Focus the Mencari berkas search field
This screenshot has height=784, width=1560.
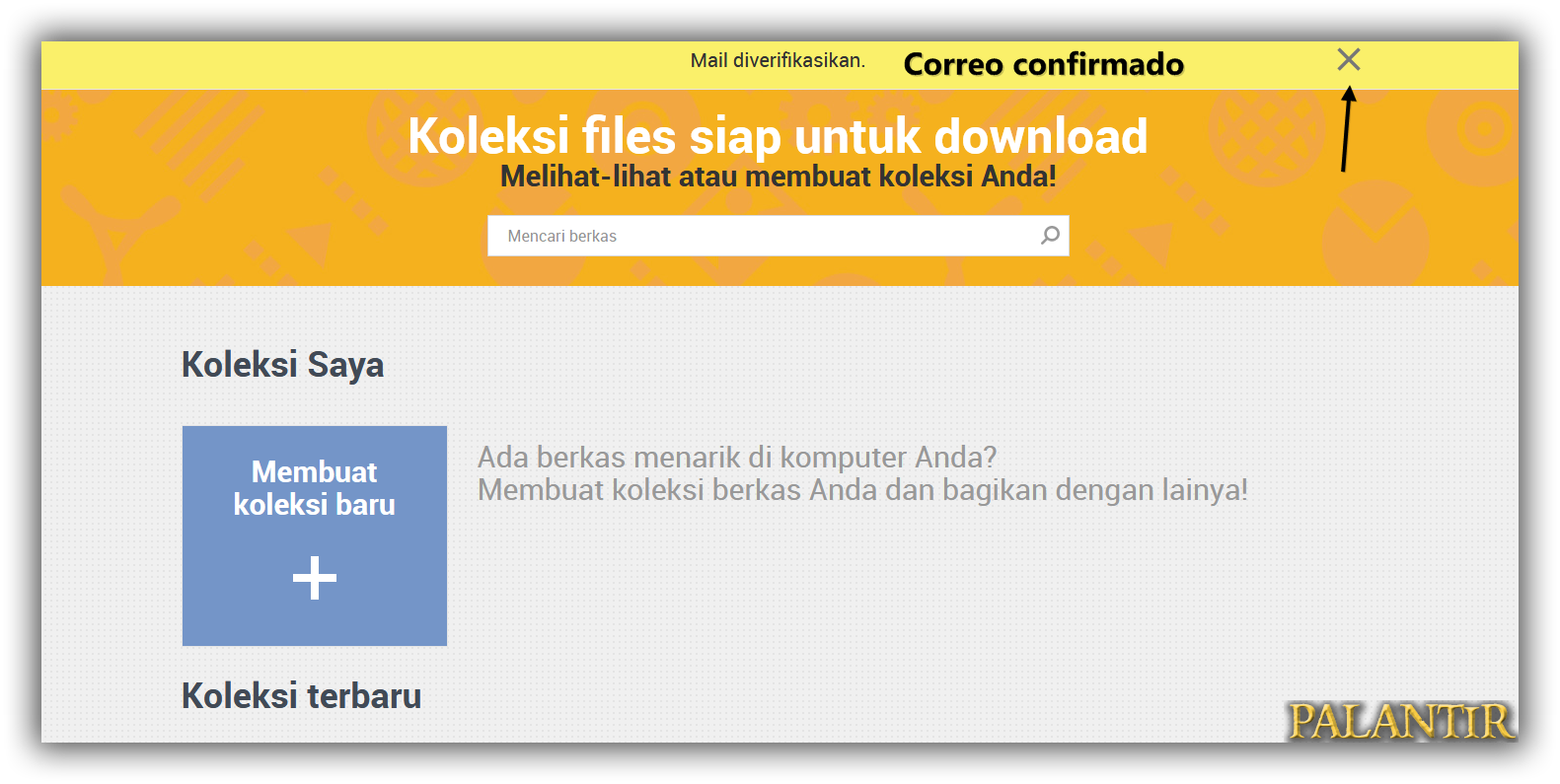coord(778,236)
